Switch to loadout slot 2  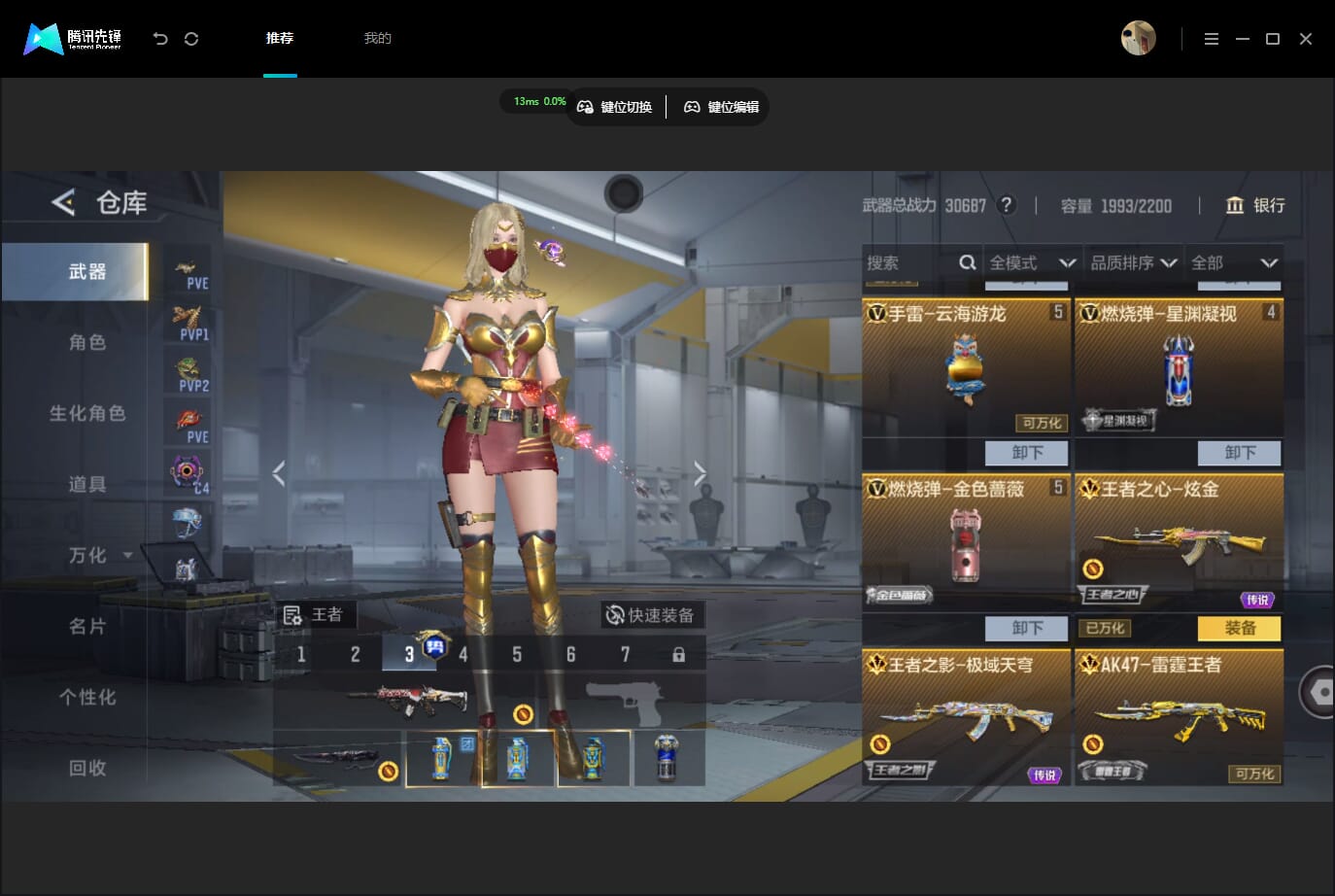(356, 654)
